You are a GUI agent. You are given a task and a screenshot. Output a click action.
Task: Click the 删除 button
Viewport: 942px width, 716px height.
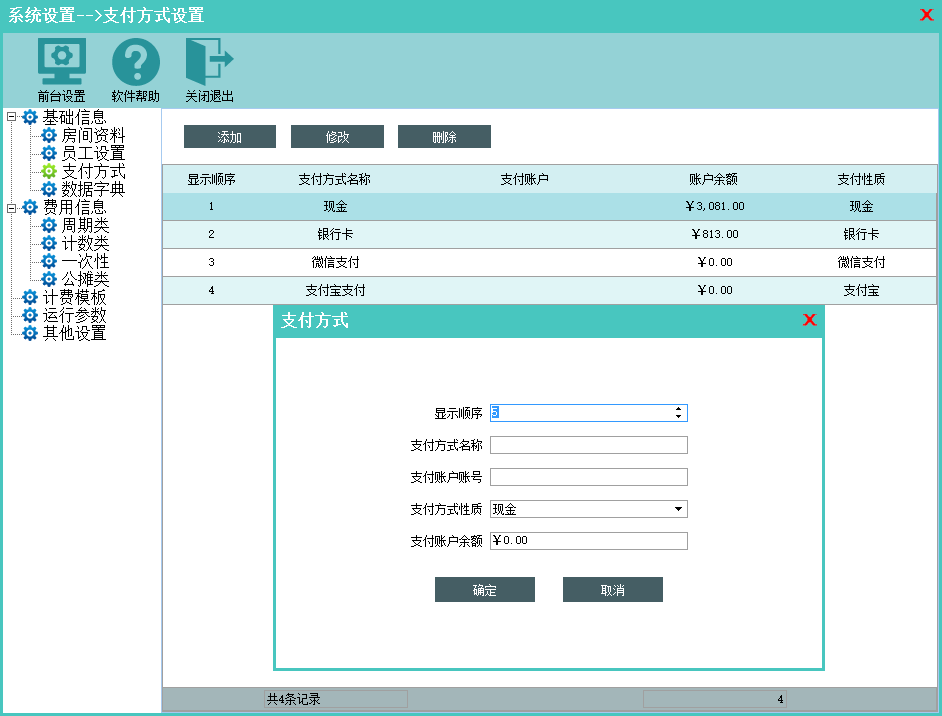[444, 137]
